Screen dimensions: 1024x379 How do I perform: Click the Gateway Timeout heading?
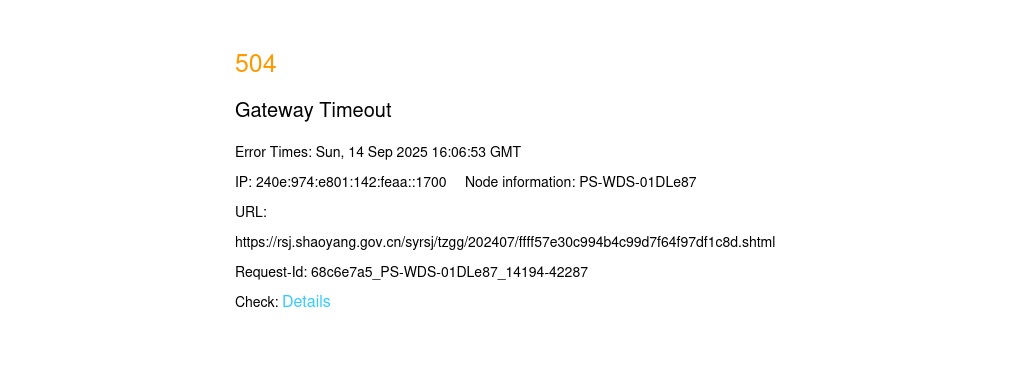pos(313,110)
